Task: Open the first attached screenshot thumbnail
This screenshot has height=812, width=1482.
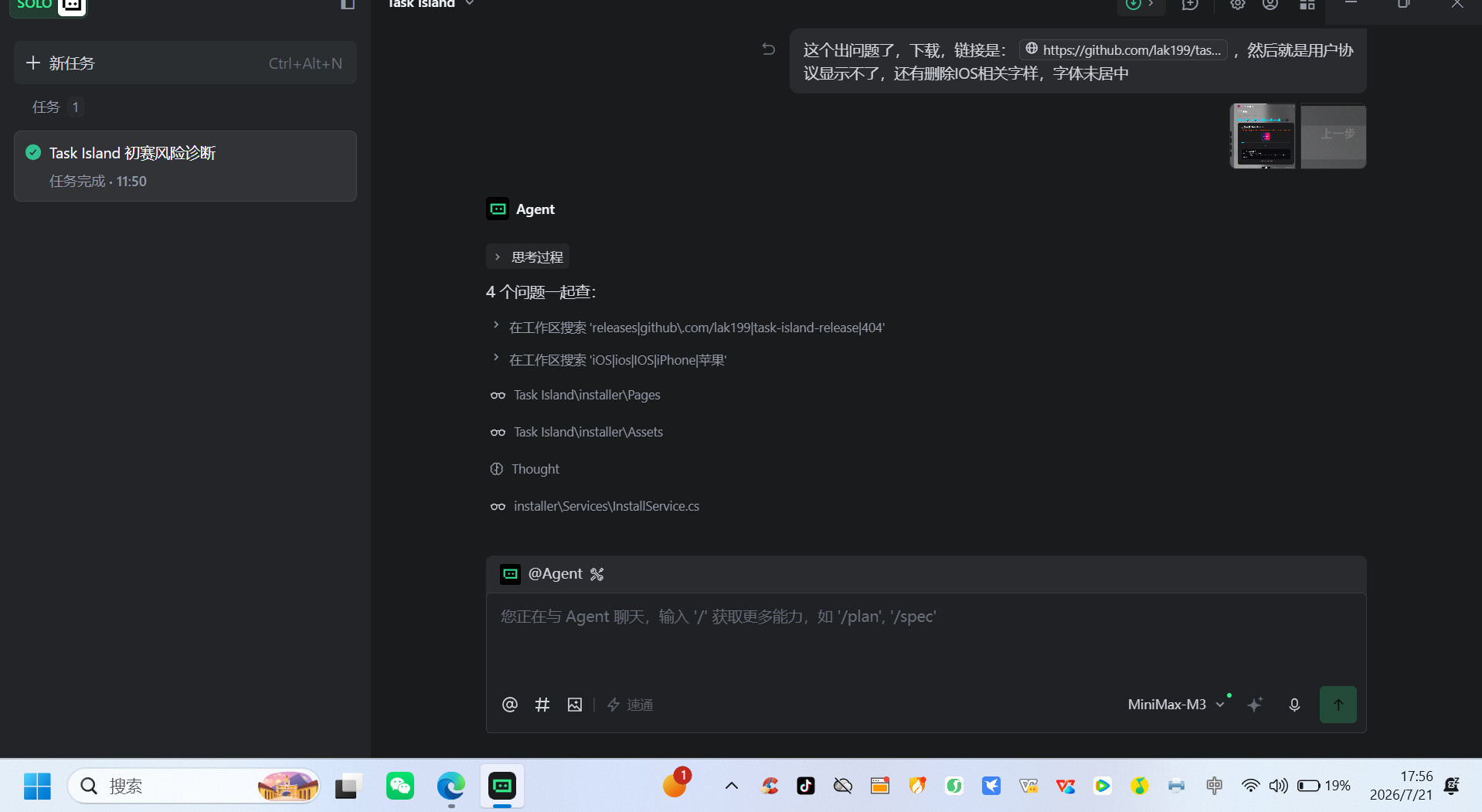Action: [1263, 136]
